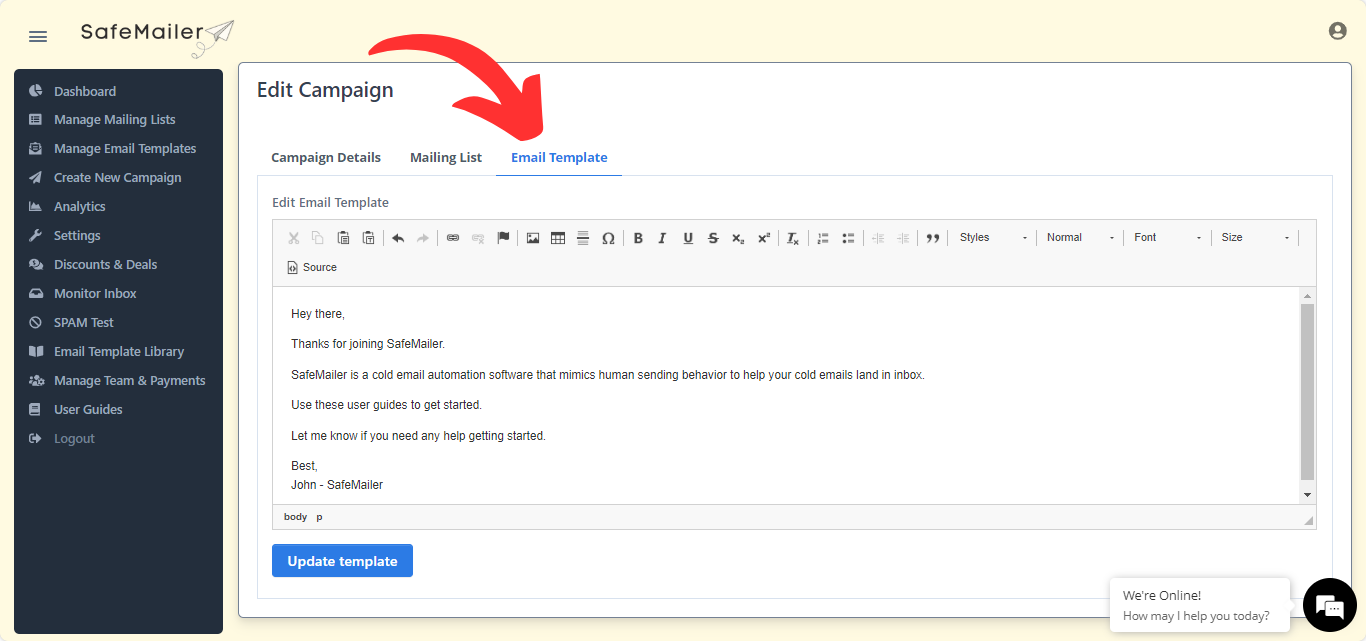Click the 'Hey there,' line in the editor
The height and width of the screenshot is (641, 1366).
pyautogui.click(x=318, y=314)
